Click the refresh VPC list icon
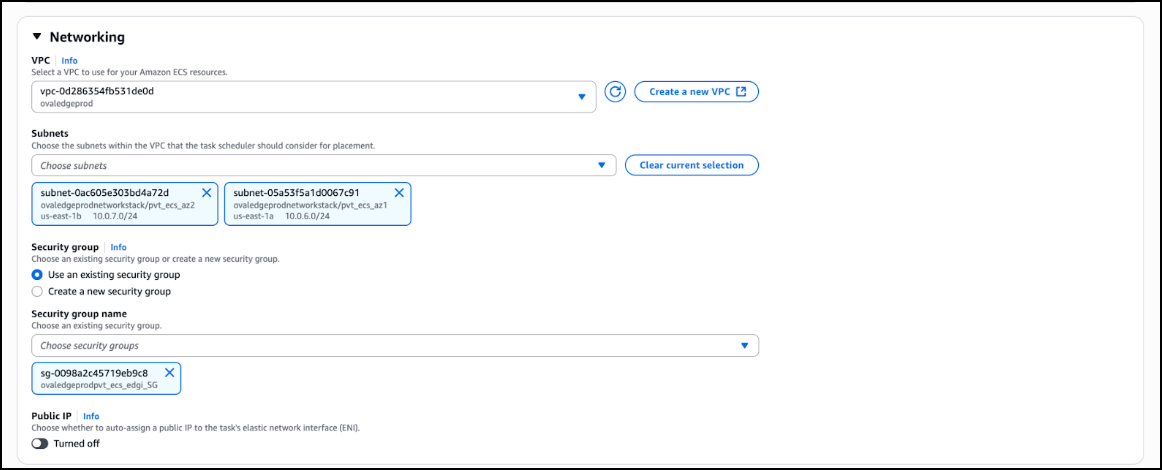 (x=616, y=92)
